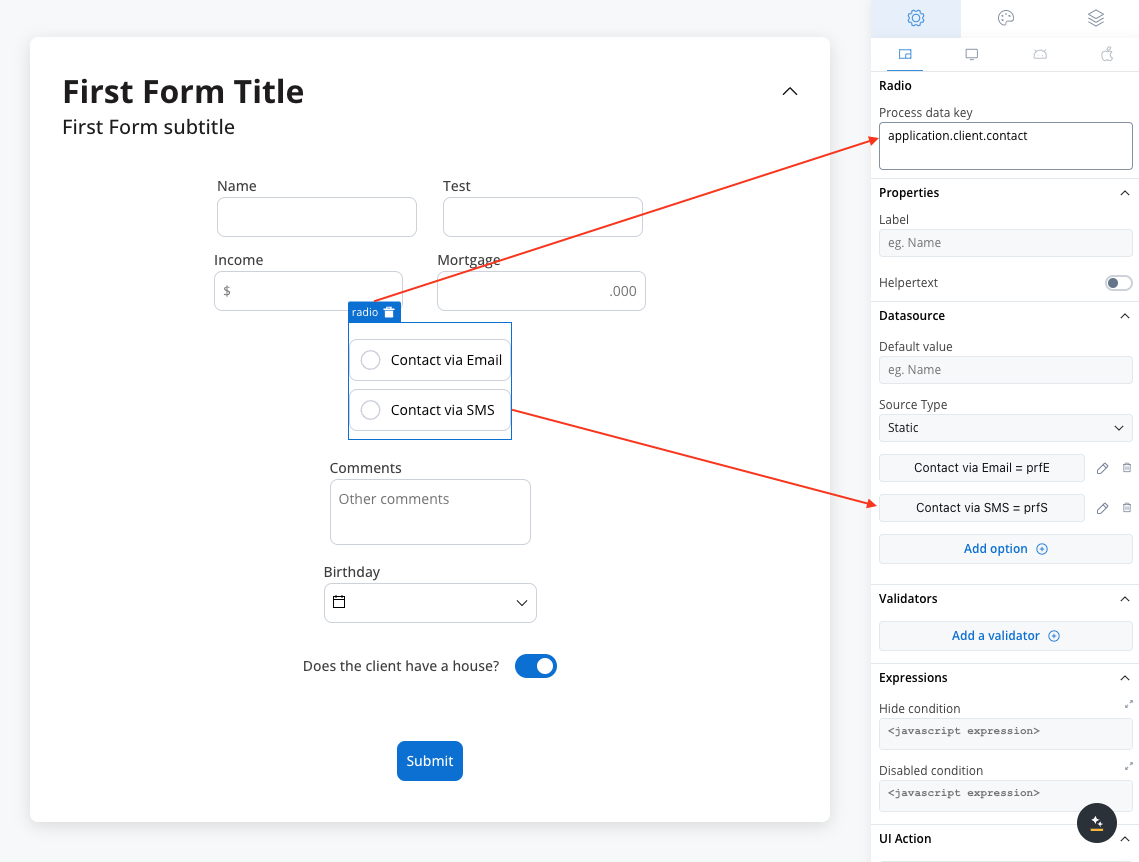Expand the Disabled condition editor

[1129, 765]
